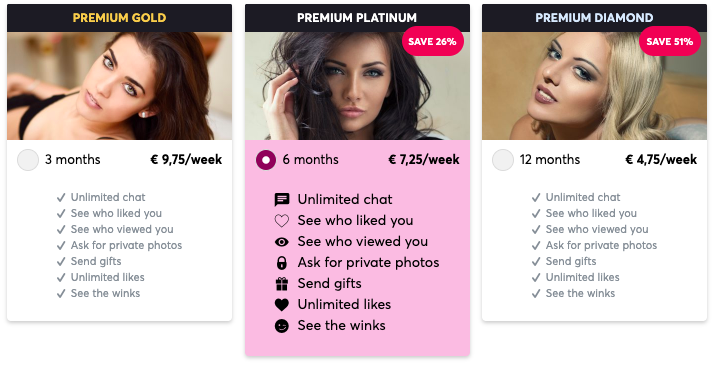Click the gift box icon beside Send gifts
The image size is (718, 365).
282,284
